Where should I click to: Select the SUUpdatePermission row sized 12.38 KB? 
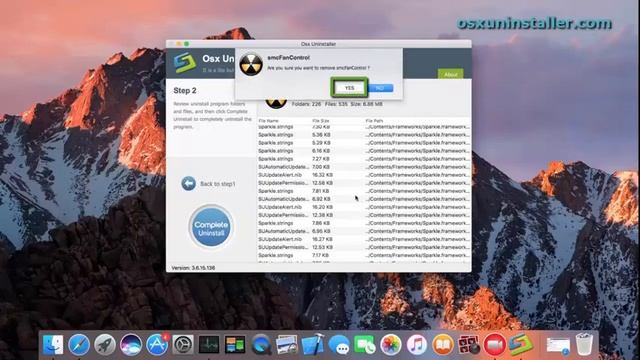(x=364, y=215)
